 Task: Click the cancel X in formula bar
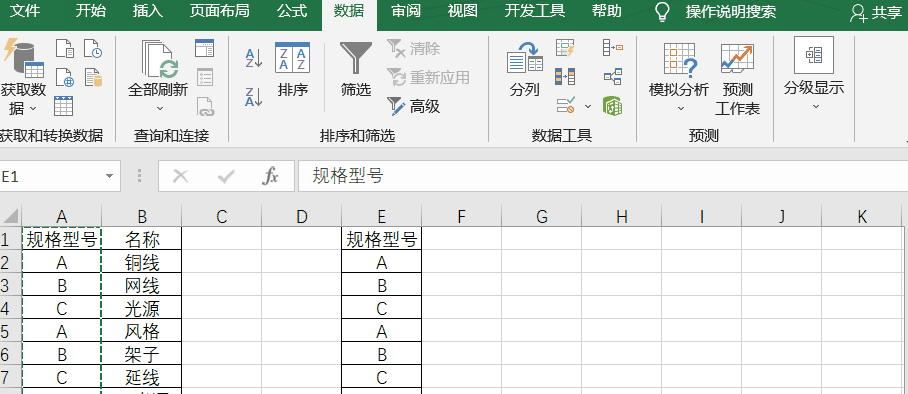tap(181, 176)
